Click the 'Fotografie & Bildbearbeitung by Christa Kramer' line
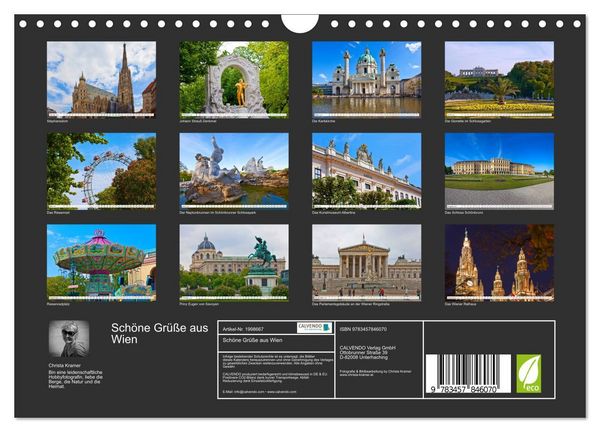This screenshot has width=600, height=432. [x=375, y=372]
